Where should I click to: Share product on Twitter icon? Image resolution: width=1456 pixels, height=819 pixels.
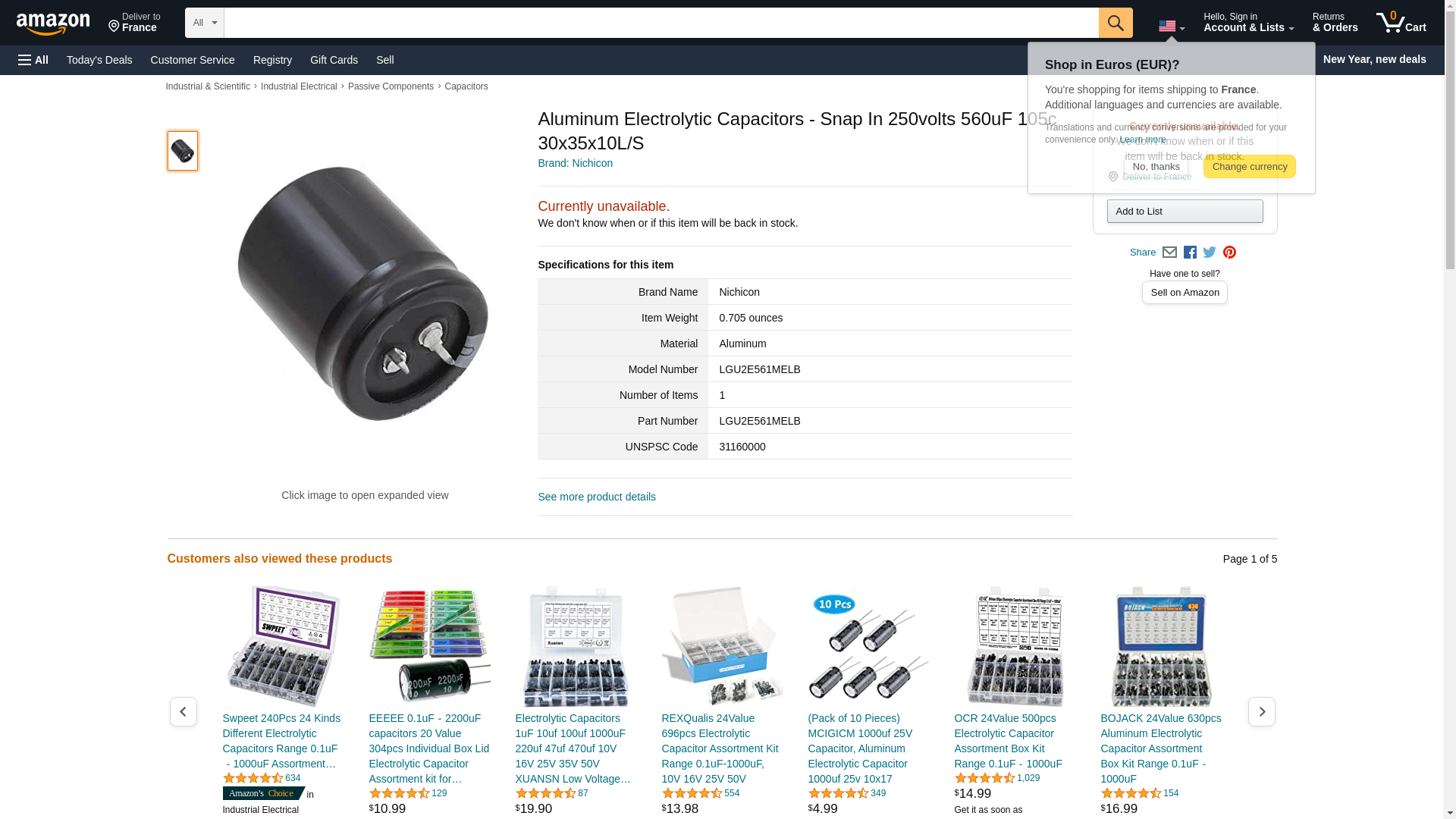click(1210, 253)
